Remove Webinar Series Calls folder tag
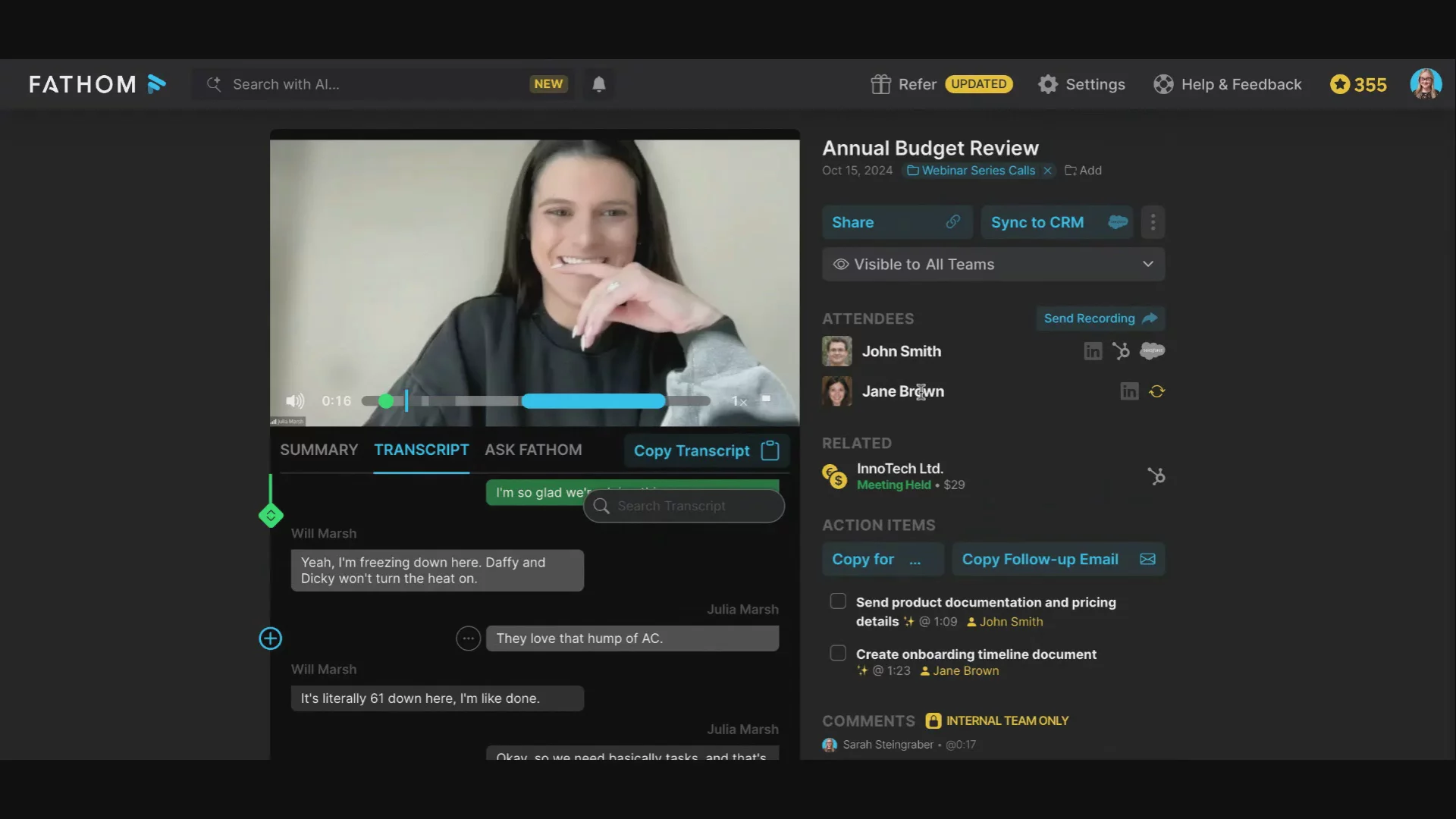This screenshot has height=819, width=1456. coord(1047,171)
